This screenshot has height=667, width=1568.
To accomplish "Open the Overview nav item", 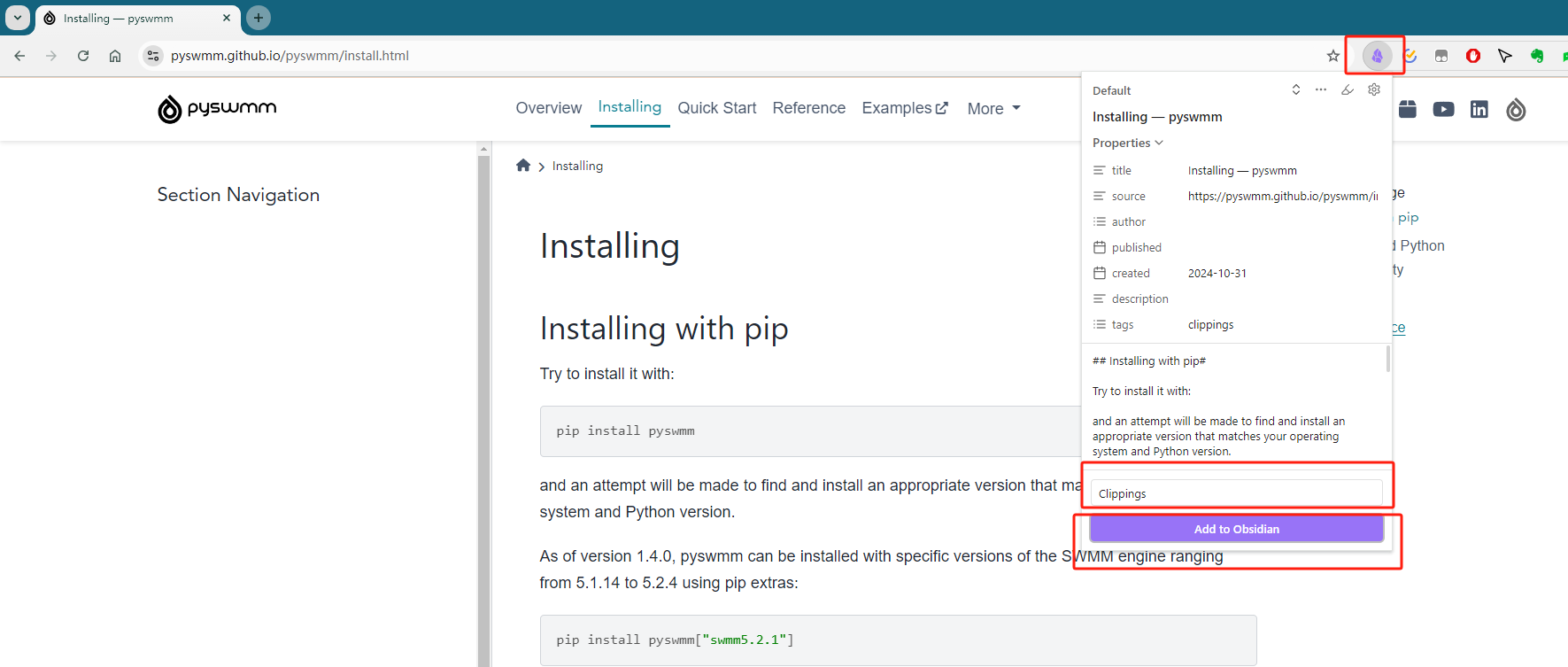I will (549, 108).
